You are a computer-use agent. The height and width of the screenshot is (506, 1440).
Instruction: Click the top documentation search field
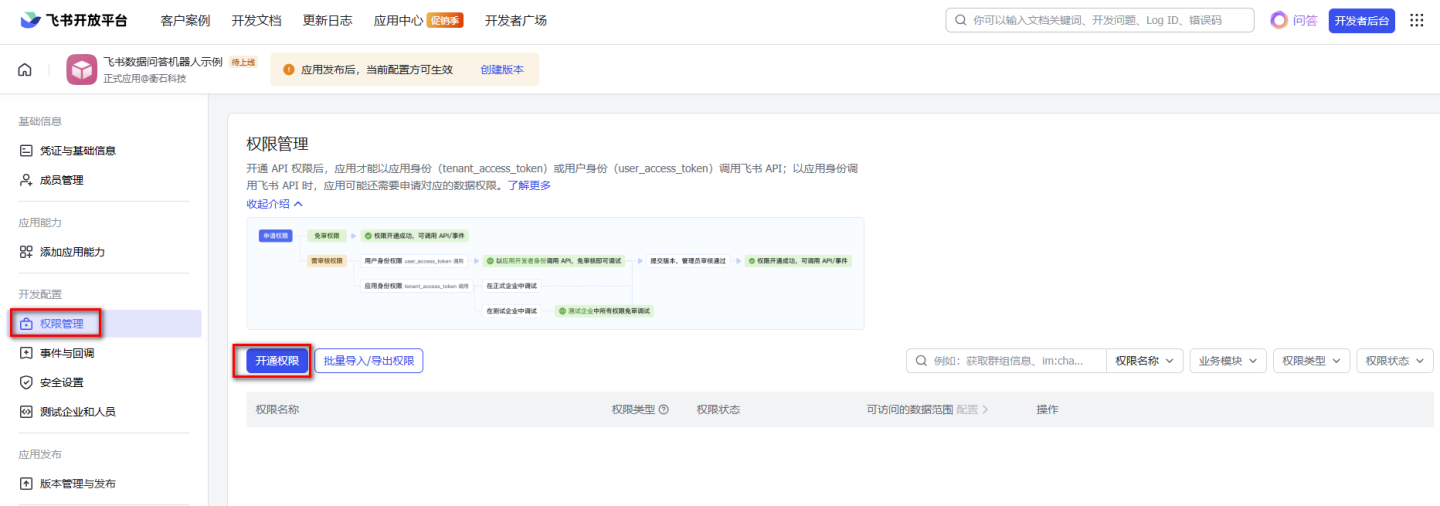(x=1100, y=20)
